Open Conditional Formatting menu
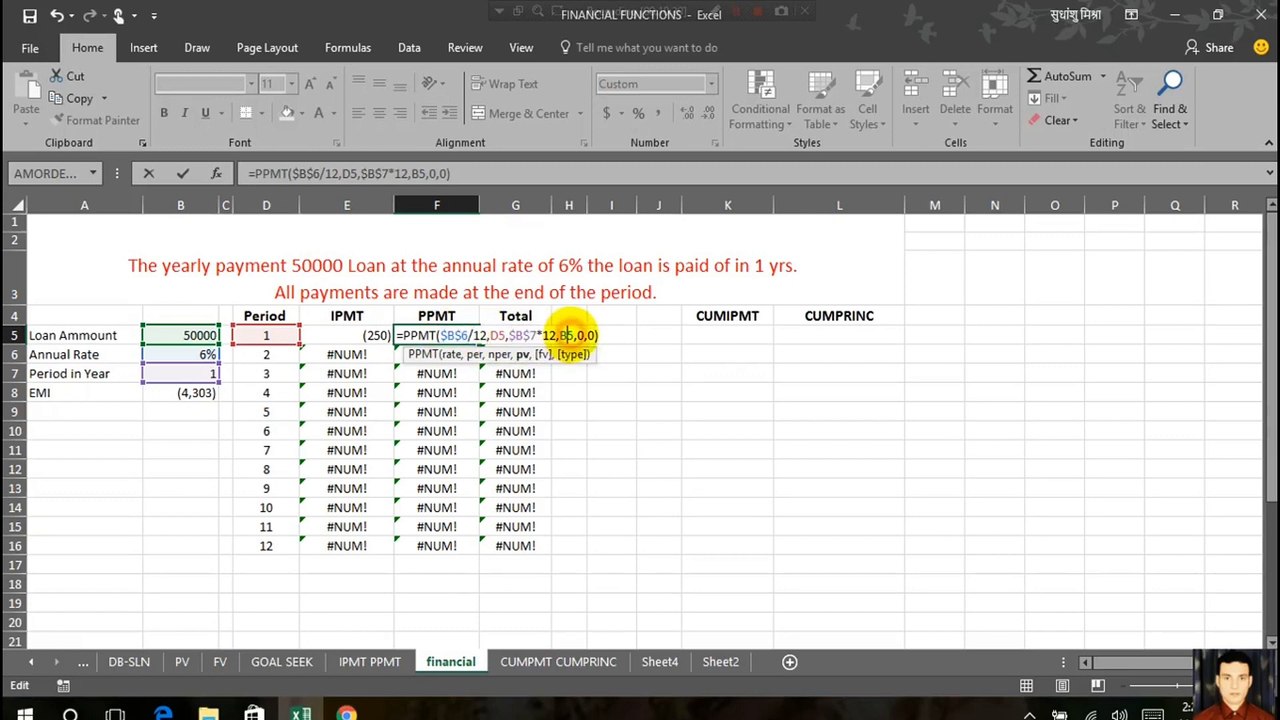The width and height of the screenshot is (1280, 720). click(760, 100)
